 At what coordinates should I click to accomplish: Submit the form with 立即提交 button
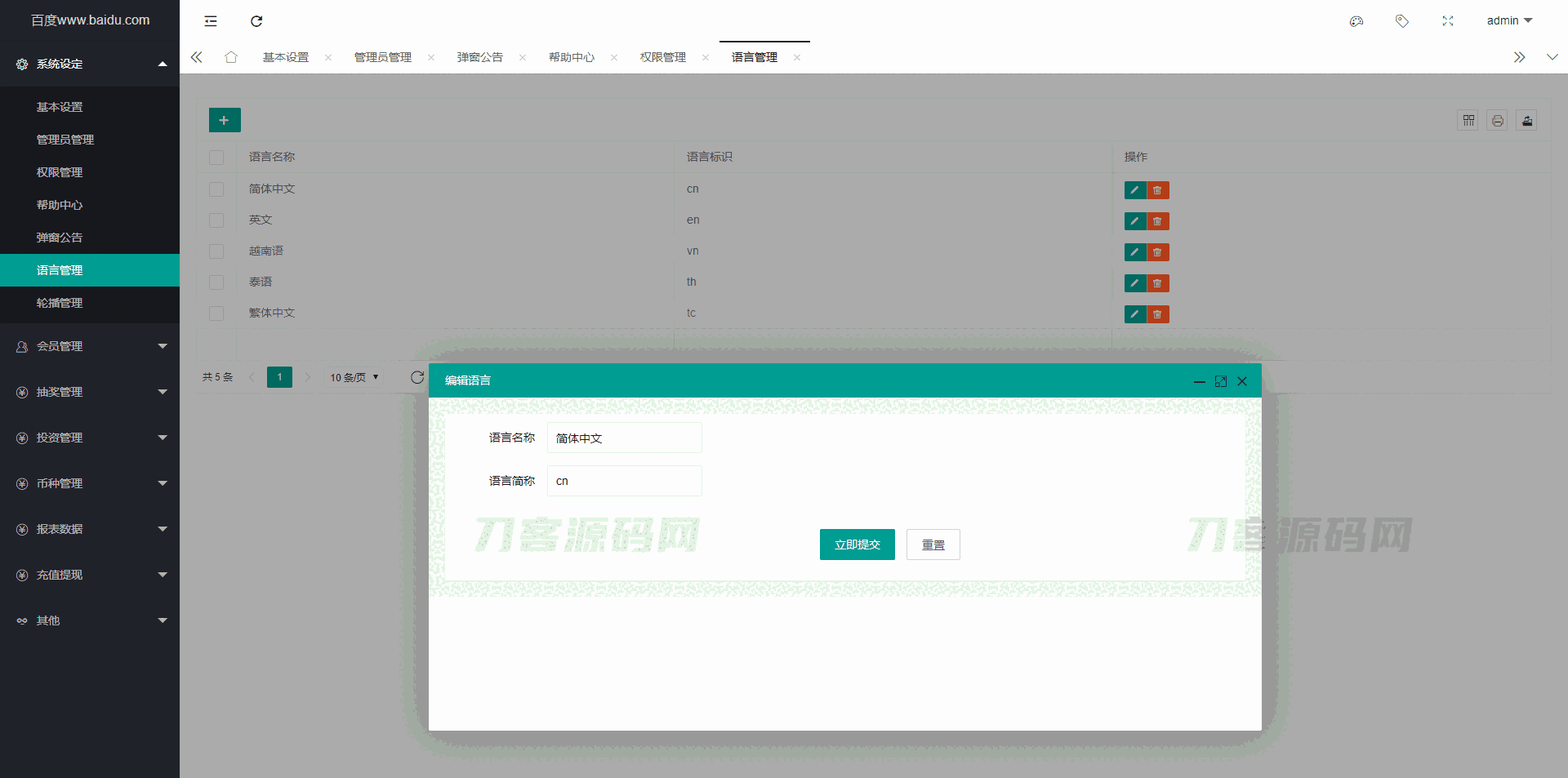857,545
